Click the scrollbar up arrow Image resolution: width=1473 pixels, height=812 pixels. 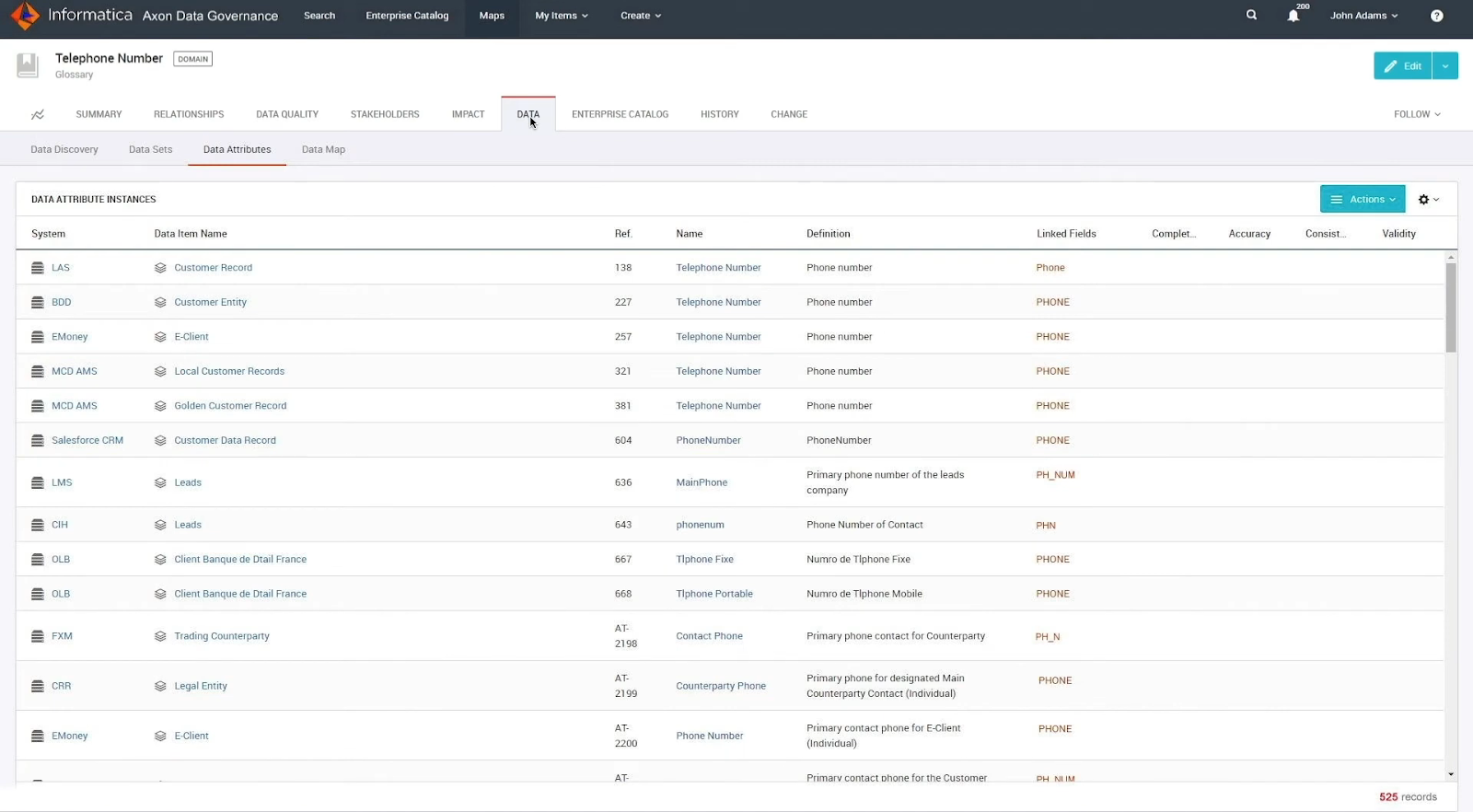pyautogui.click(x=1451, y=257)
